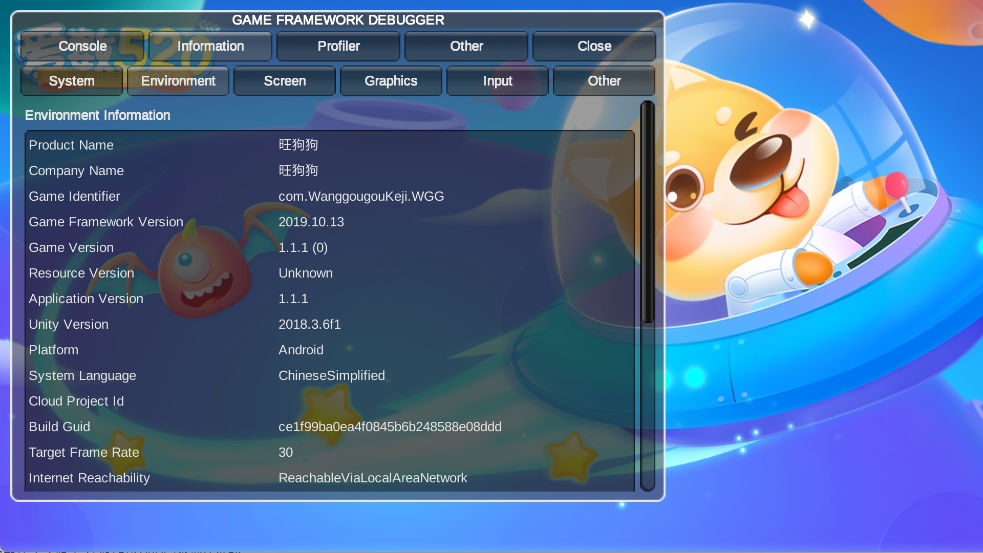The image size is (983, 553).
Task: Click the Target Frame Rate label
Action: [x=84, y=453]
